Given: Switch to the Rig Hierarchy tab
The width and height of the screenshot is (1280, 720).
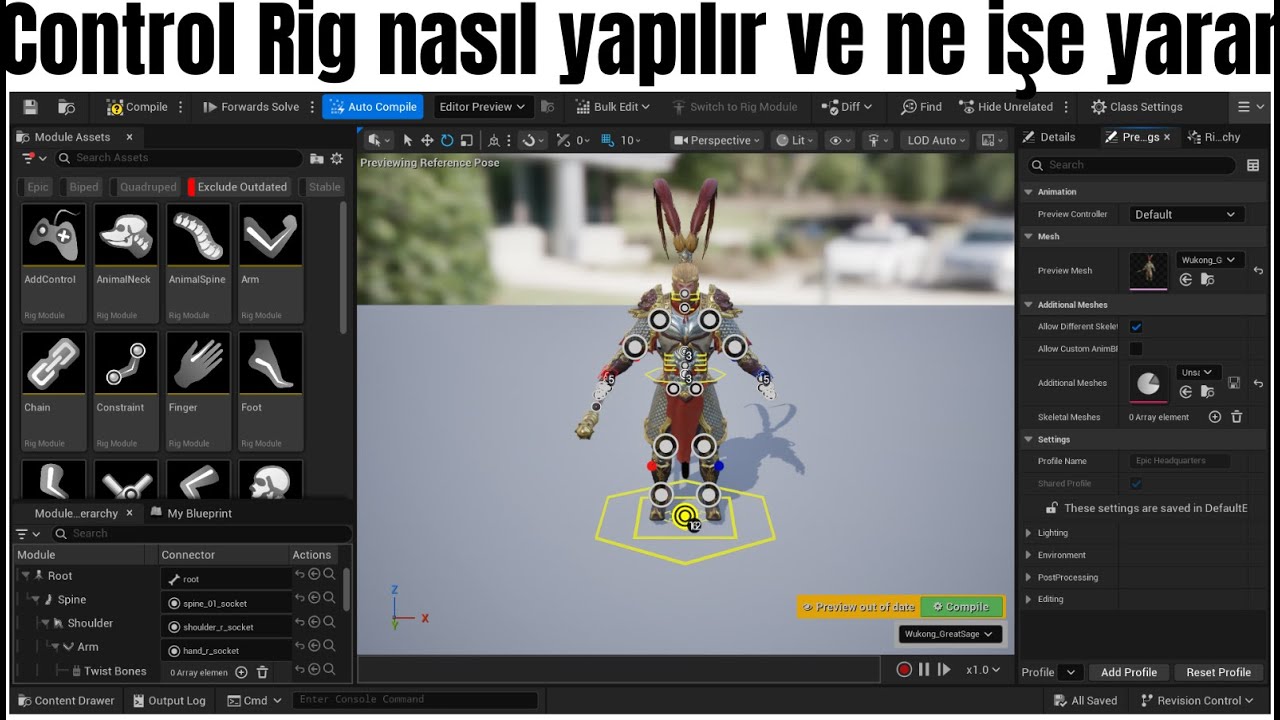Looking at the screenshot, I should [x=1214, y=137].
